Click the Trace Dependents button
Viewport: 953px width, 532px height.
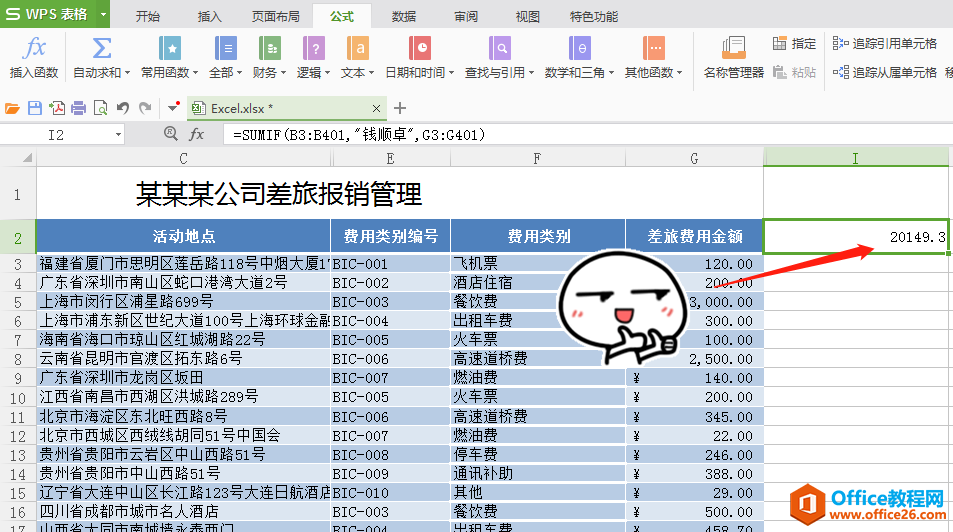(x=885, y=72)
